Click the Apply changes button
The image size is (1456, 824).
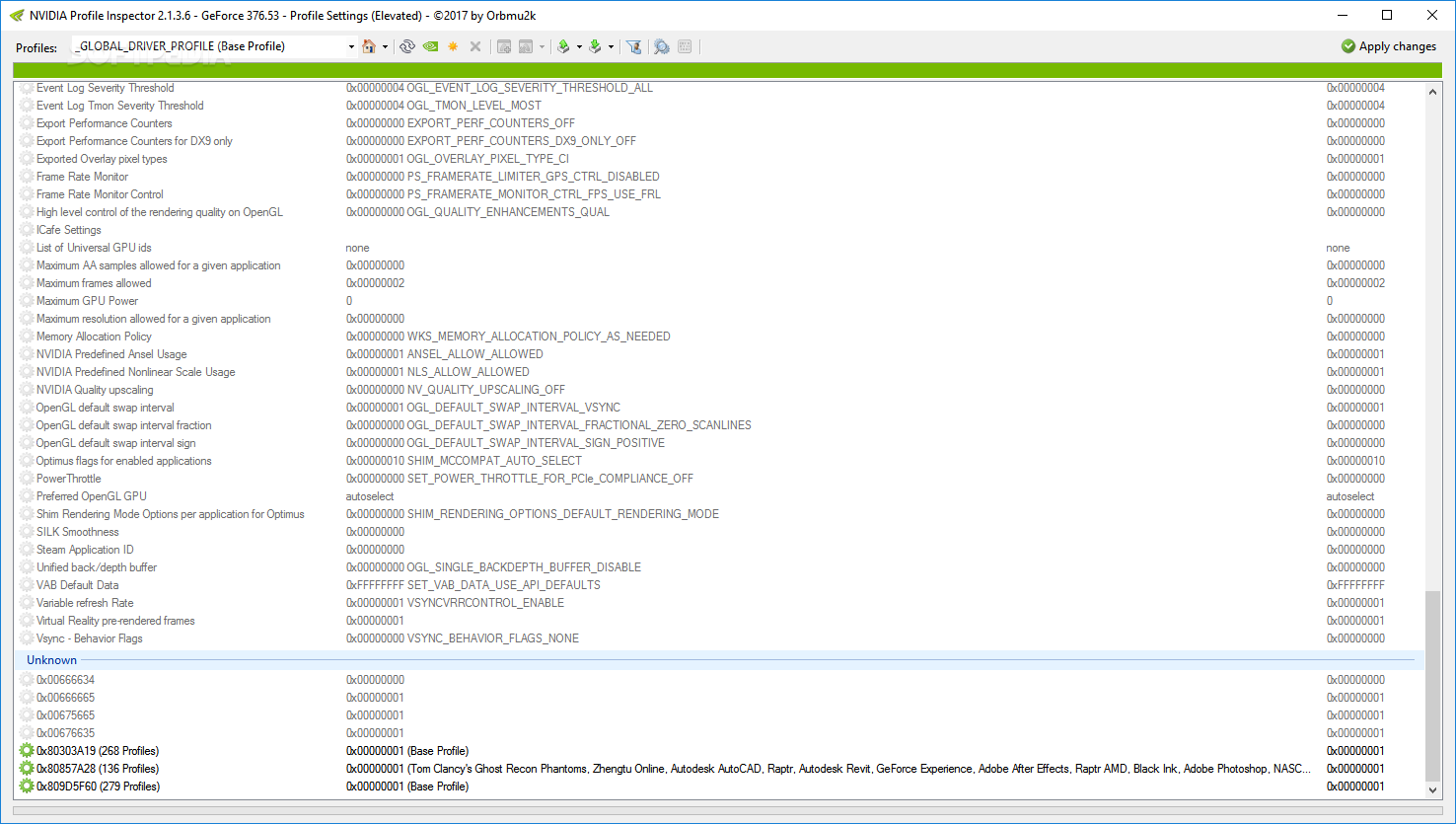1389,46
